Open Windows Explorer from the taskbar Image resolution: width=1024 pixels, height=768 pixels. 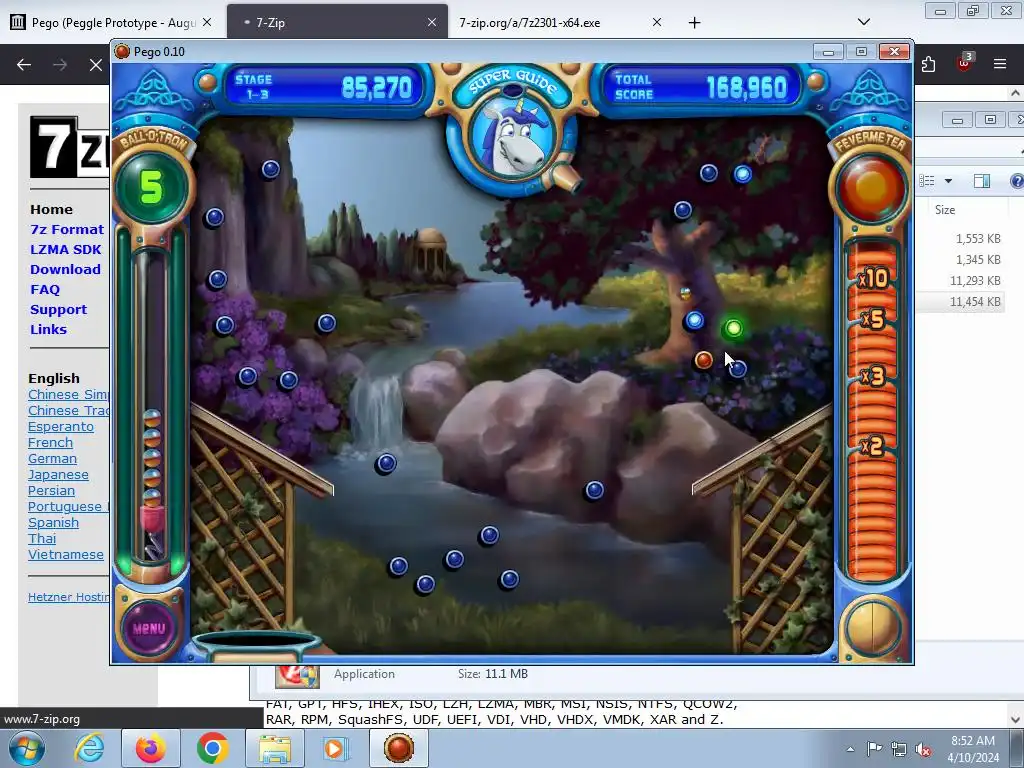(x=275, y=748)
